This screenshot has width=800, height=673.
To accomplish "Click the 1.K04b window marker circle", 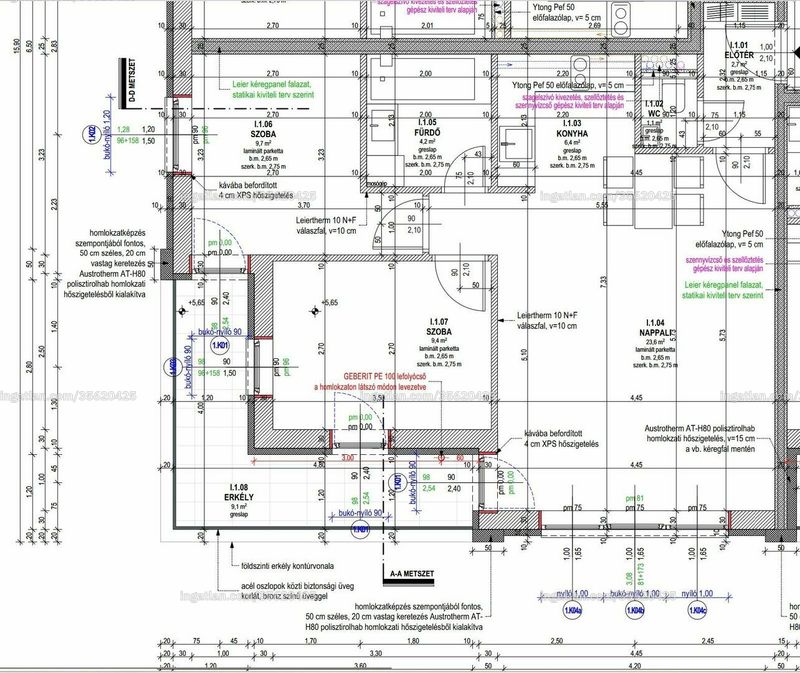I will pyautogui.click(x=635, y=610).
